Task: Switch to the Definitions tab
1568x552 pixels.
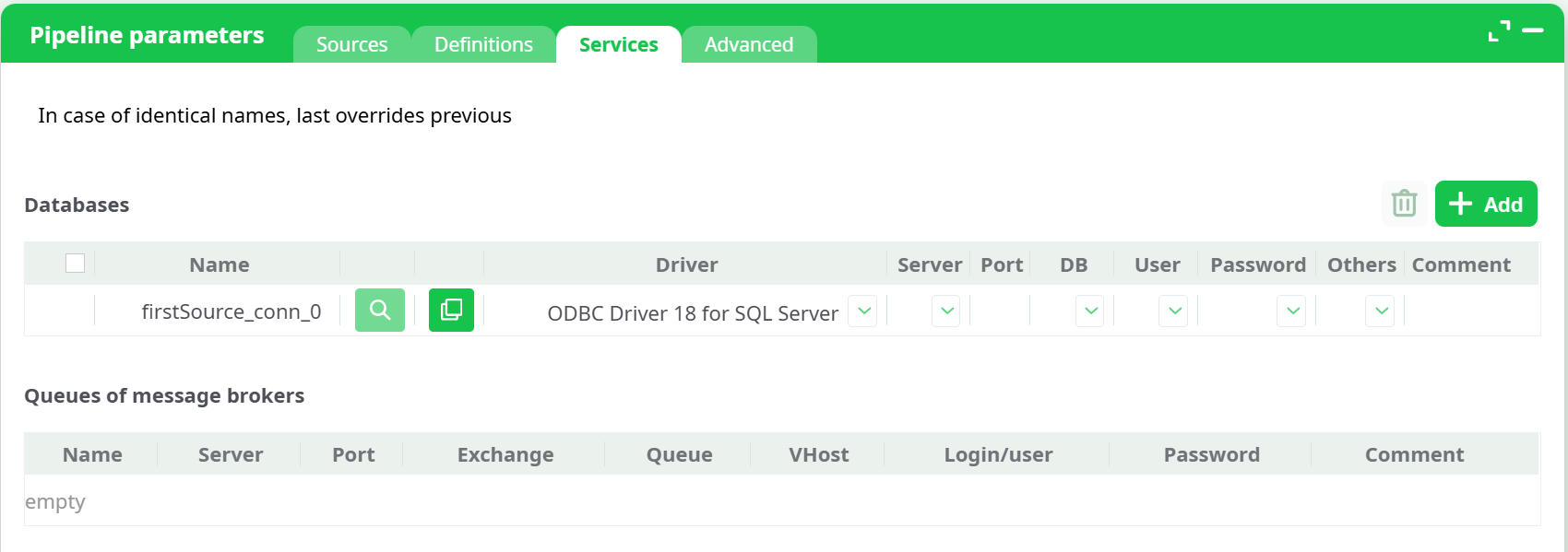Action: click(483, 44)
